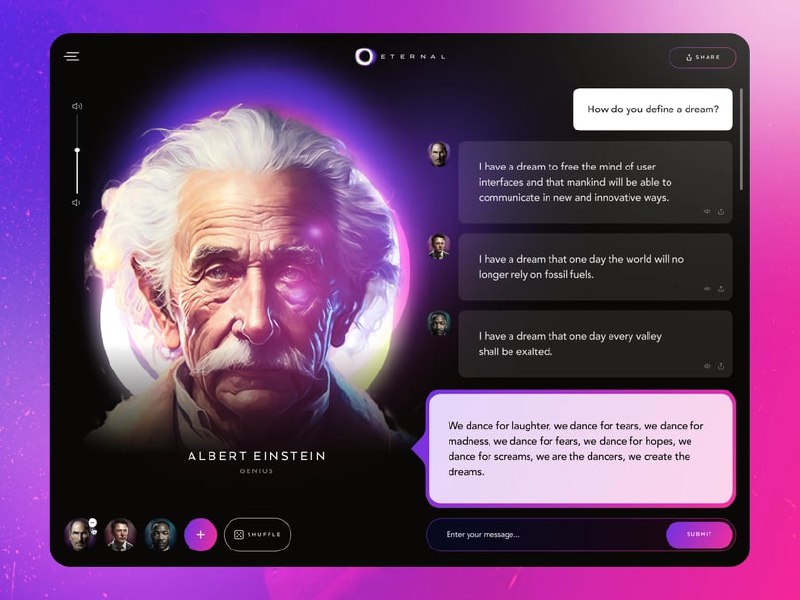The height and width of the screenshot is (600, 800).
Task: Click the low-volume speaker icon below the slider
Action: 76,203
